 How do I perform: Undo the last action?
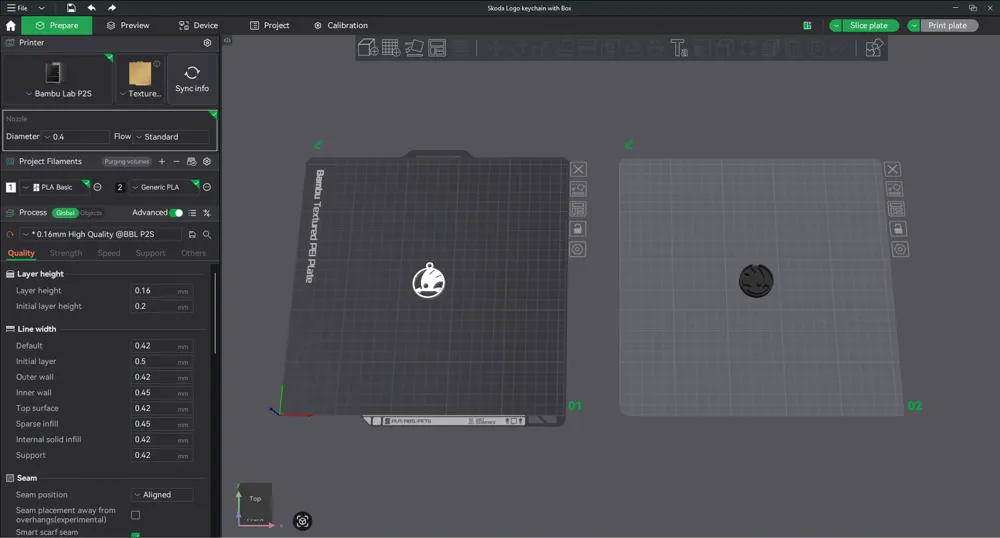tap(91, 8)
